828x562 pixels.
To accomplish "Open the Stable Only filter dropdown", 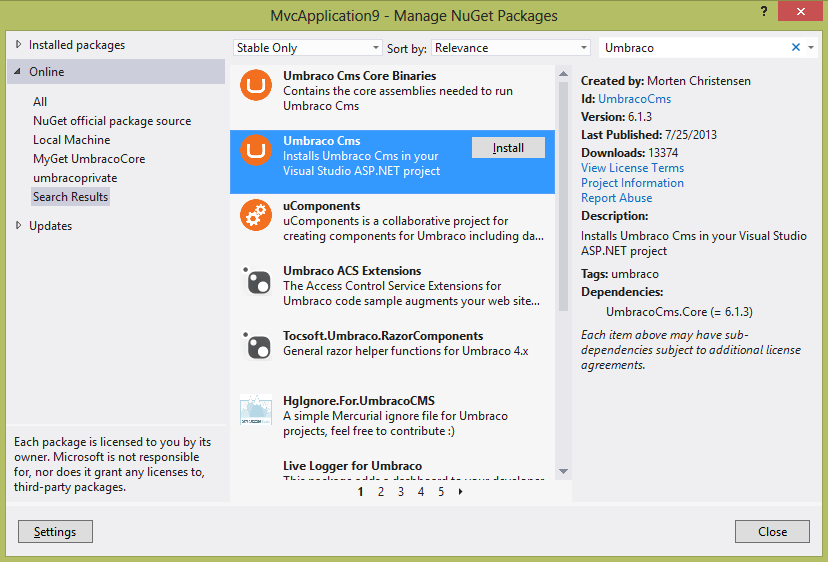I will tap(307, 48).
